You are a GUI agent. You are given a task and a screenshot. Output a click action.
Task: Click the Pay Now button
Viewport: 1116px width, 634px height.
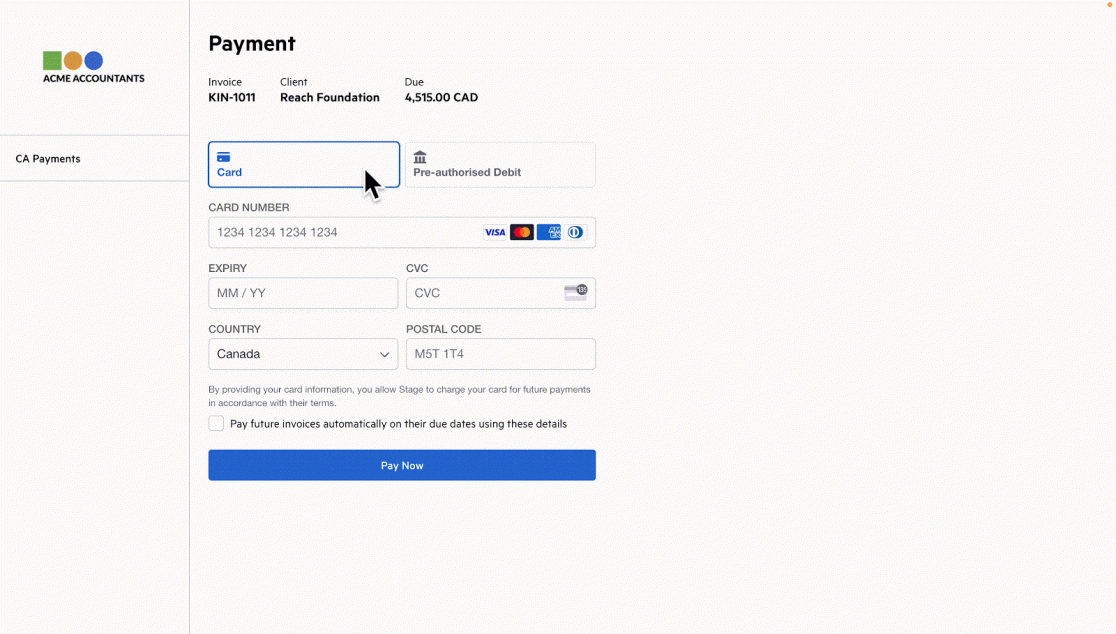pos(402,465)
